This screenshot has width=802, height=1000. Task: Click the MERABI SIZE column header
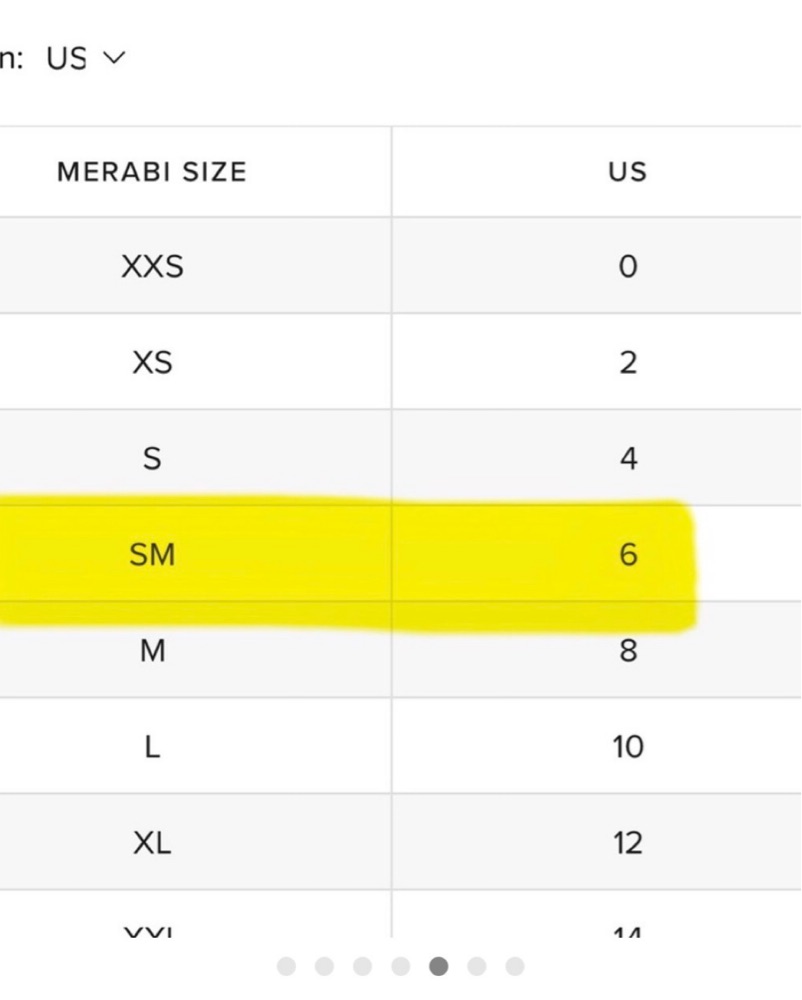pyautogui.click(x=151, y=172)
